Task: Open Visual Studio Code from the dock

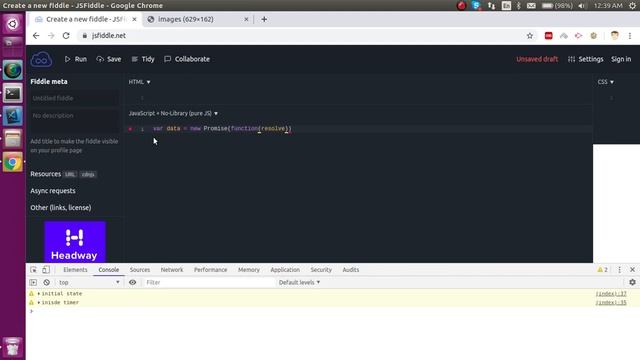Action: [13, 116]
